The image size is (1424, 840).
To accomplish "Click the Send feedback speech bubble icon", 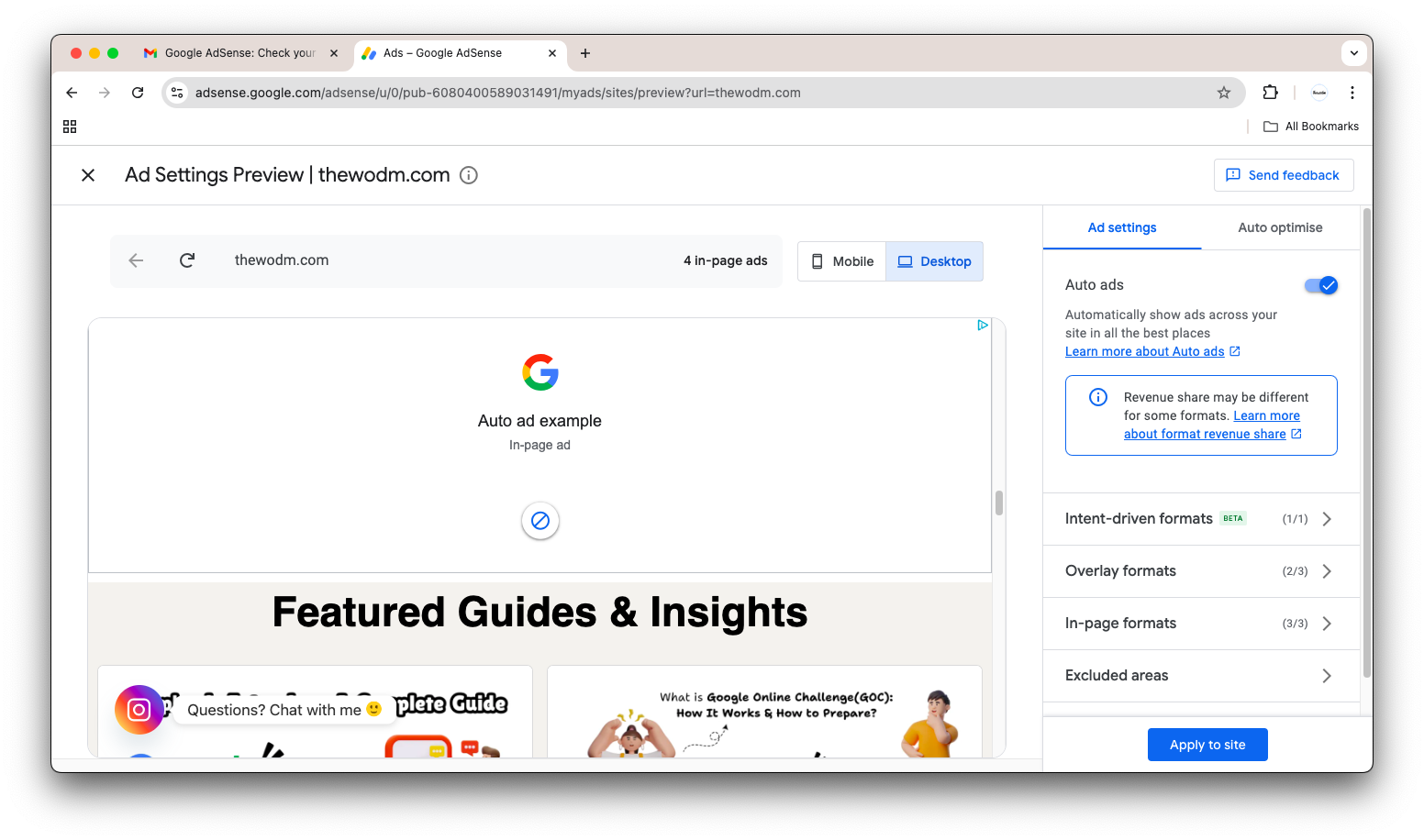I will 1233,175.
